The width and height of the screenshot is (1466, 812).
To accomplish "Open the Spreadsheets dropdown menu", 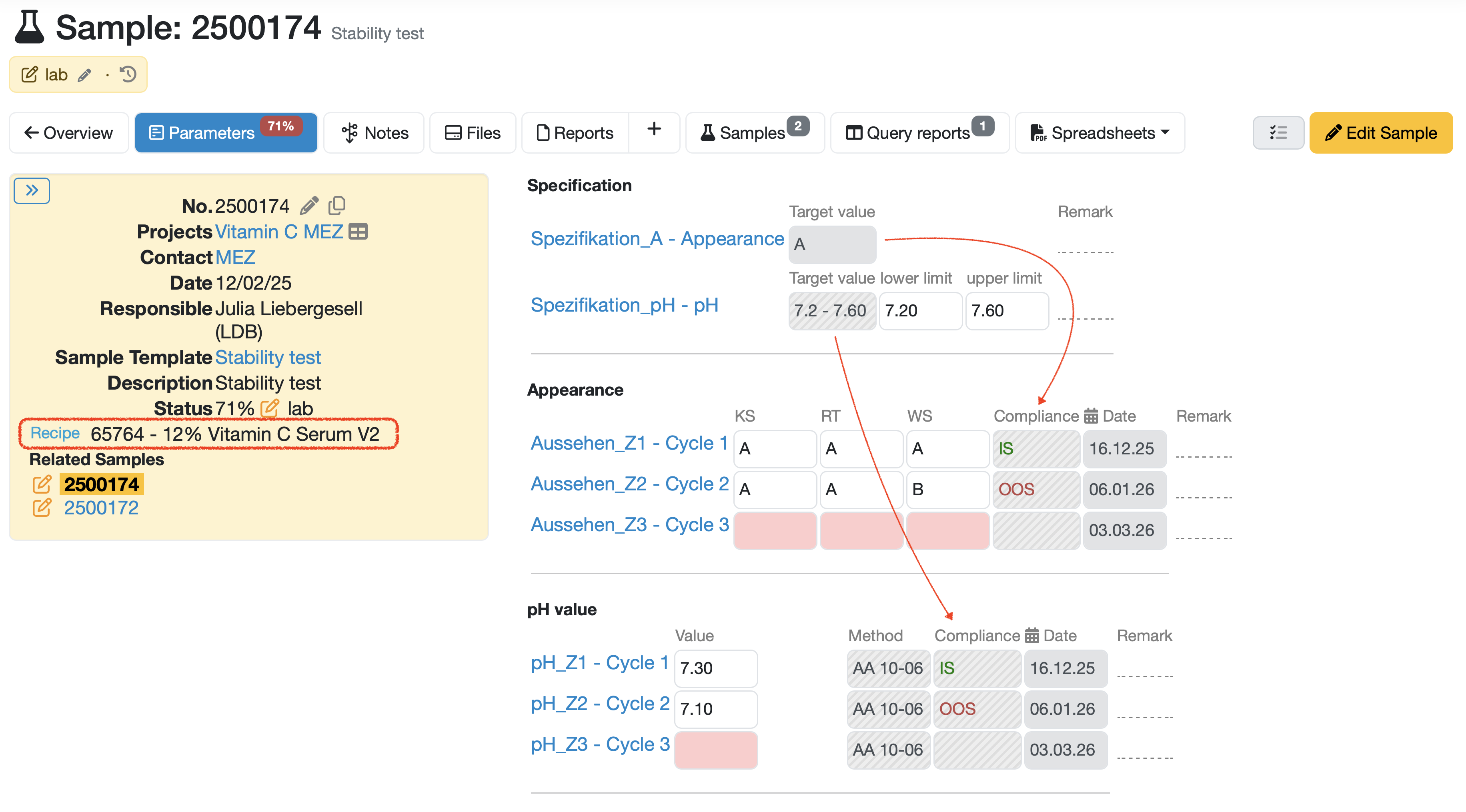I will (x=1099, y=132).
